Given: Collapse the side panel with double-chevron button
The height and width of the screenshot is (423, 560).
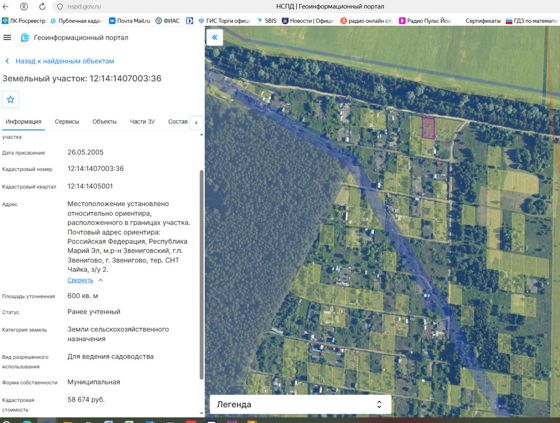Looking at the screenshot, I should 215,37.
